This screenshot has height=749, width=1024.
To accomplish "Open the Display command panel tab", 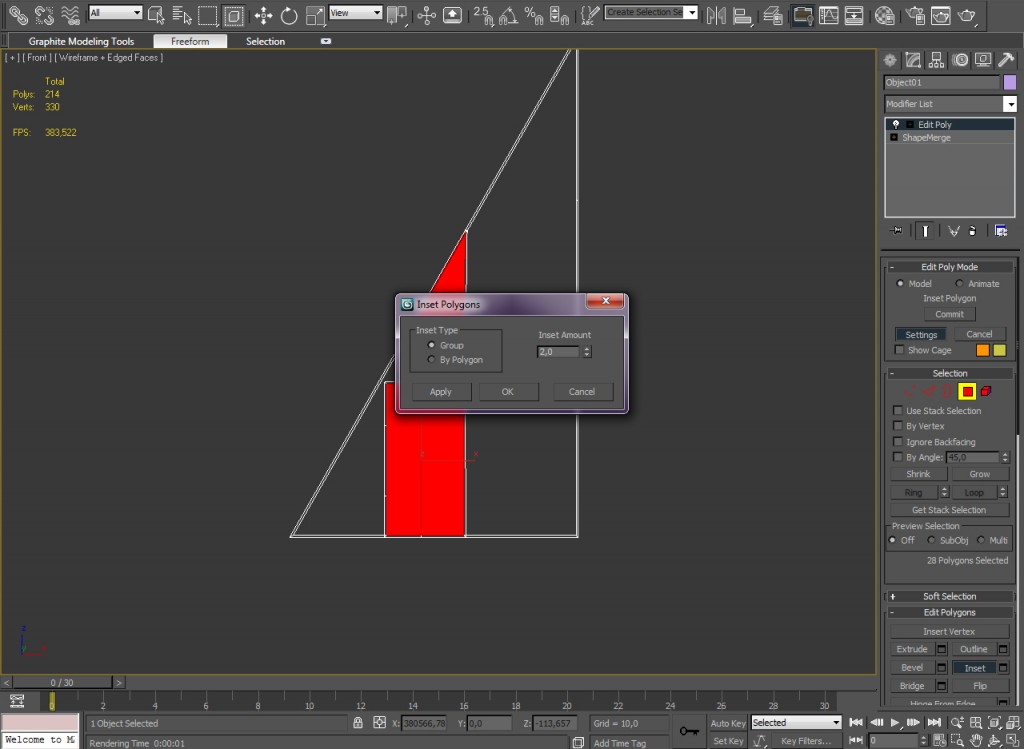I will (983, 60).
